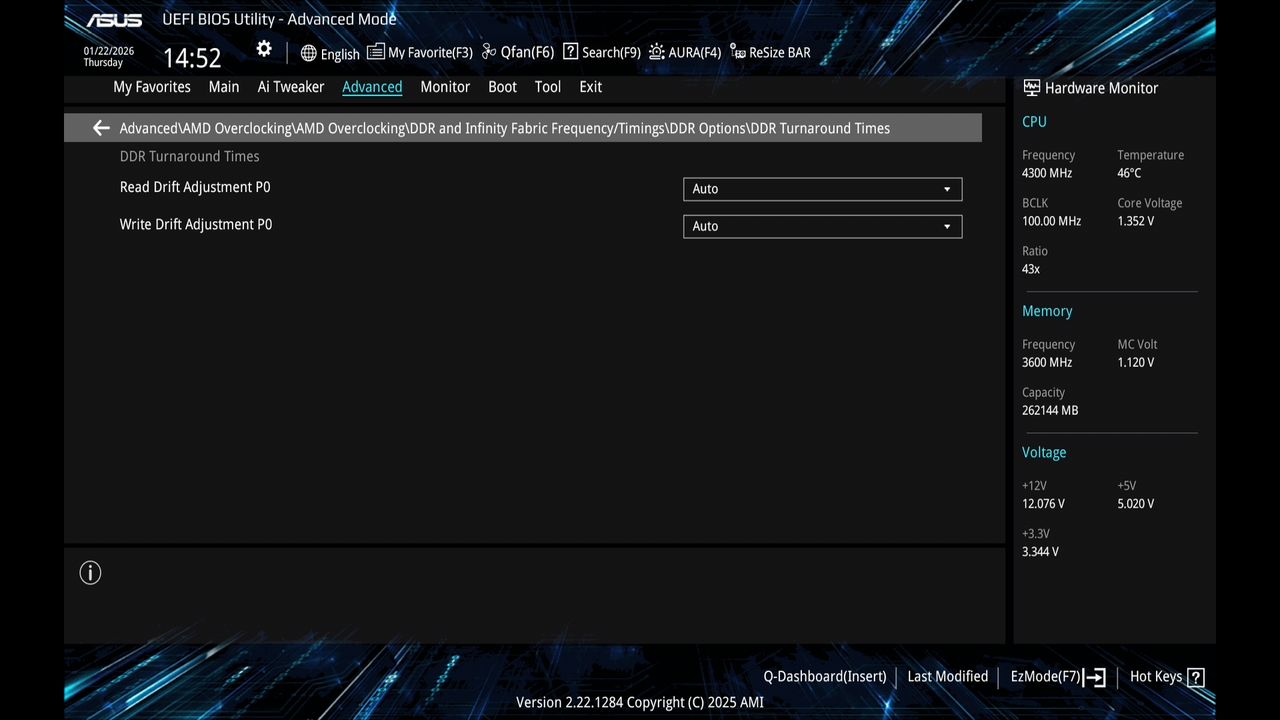The height and width of the screenshot is (720, 1280).
Task: Open the Exit menu
Action: pyautogui.click(x=590, y=87)
